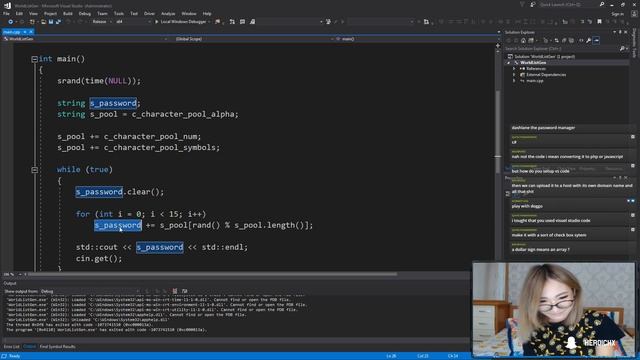Click Clear All icon in Output toolbar
This screenshot has height=360, width=640.
point(175,291)
